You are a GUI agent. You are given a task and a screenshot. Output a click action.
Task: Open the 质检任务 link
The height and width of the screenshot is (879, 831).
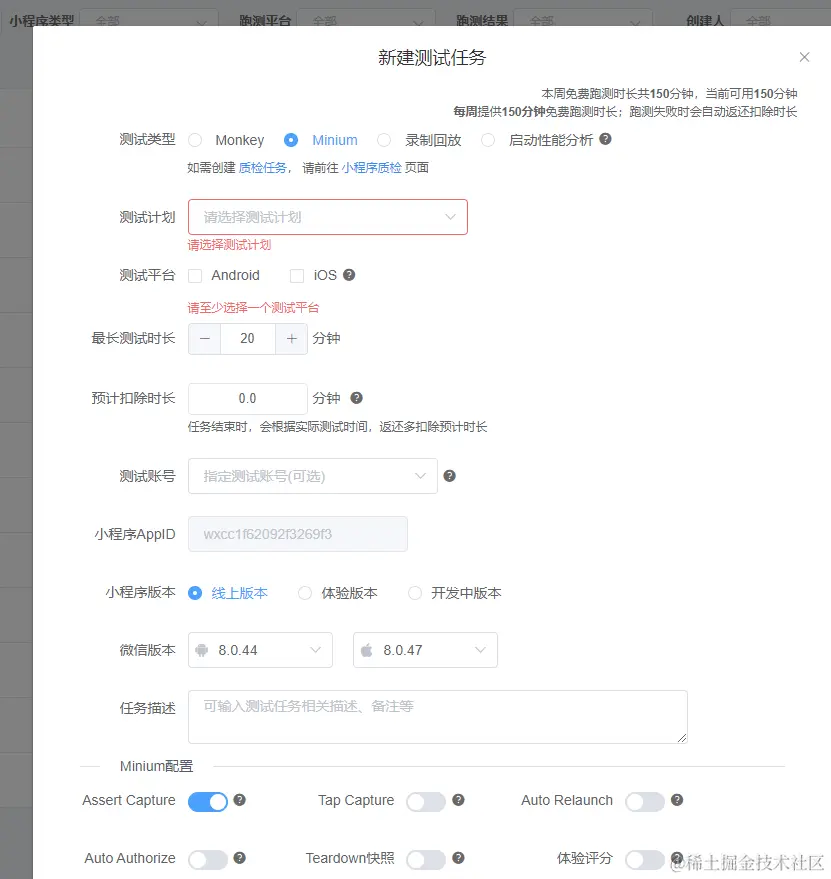262,168
